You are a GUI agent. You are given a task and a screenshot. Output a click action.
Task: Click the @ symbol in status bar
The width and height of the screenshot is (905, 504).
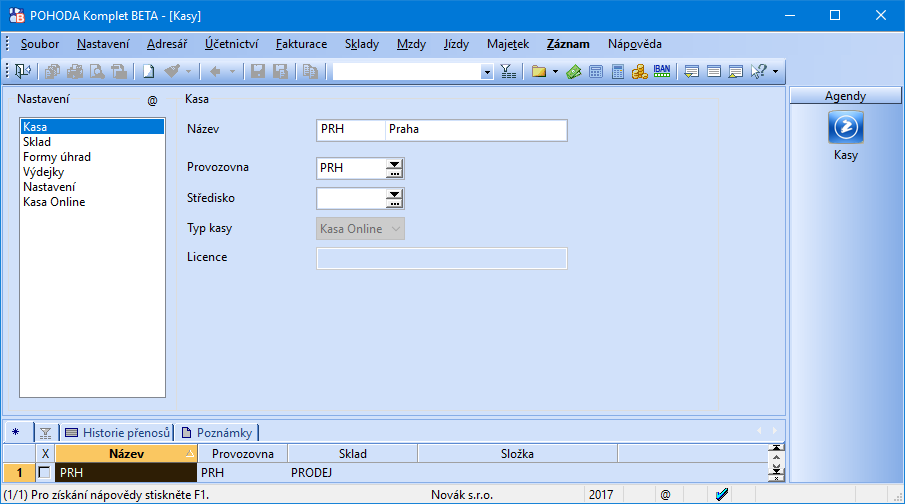[x=665, y=494]
